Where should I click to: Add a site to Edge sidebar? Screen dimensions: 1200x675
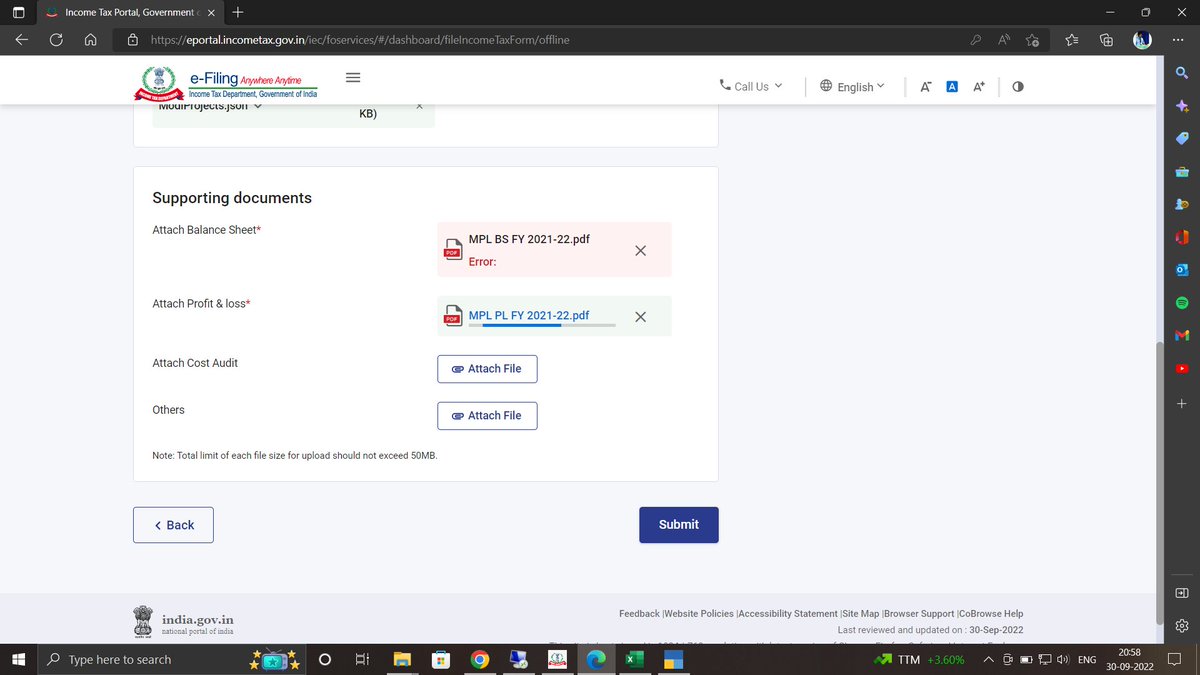pos(1182,404)
